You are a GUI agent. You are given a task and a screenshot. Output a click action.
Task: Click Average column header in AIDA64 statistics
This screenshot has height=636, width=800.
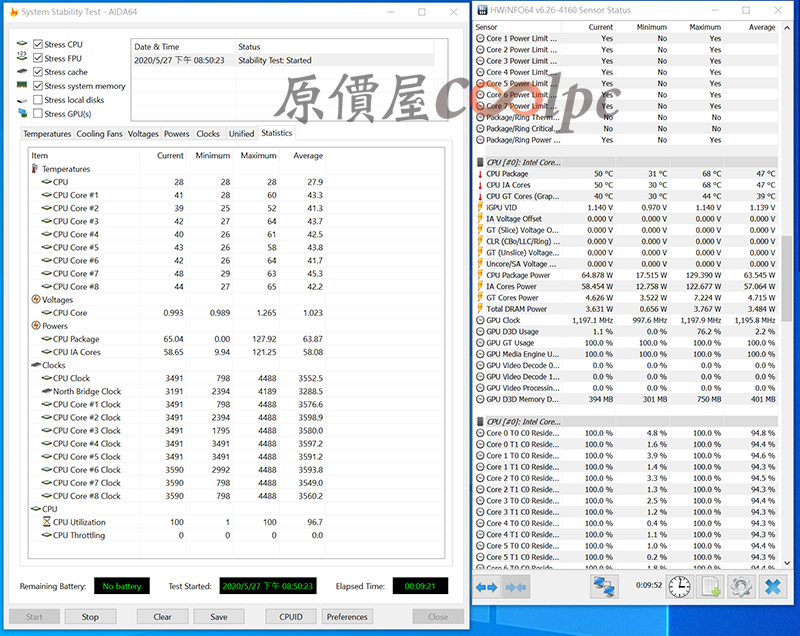pyautogui.click(x=303, y=156)
